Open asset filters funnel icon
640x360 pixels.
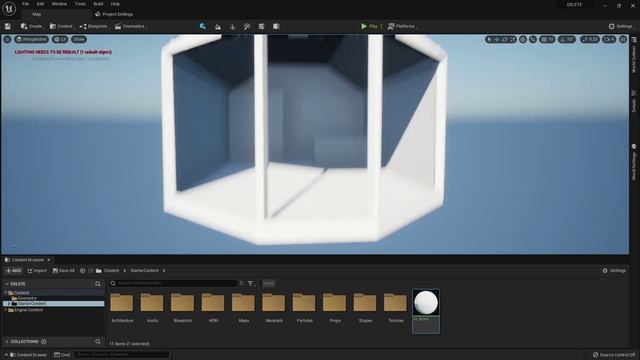coord(251,283)
